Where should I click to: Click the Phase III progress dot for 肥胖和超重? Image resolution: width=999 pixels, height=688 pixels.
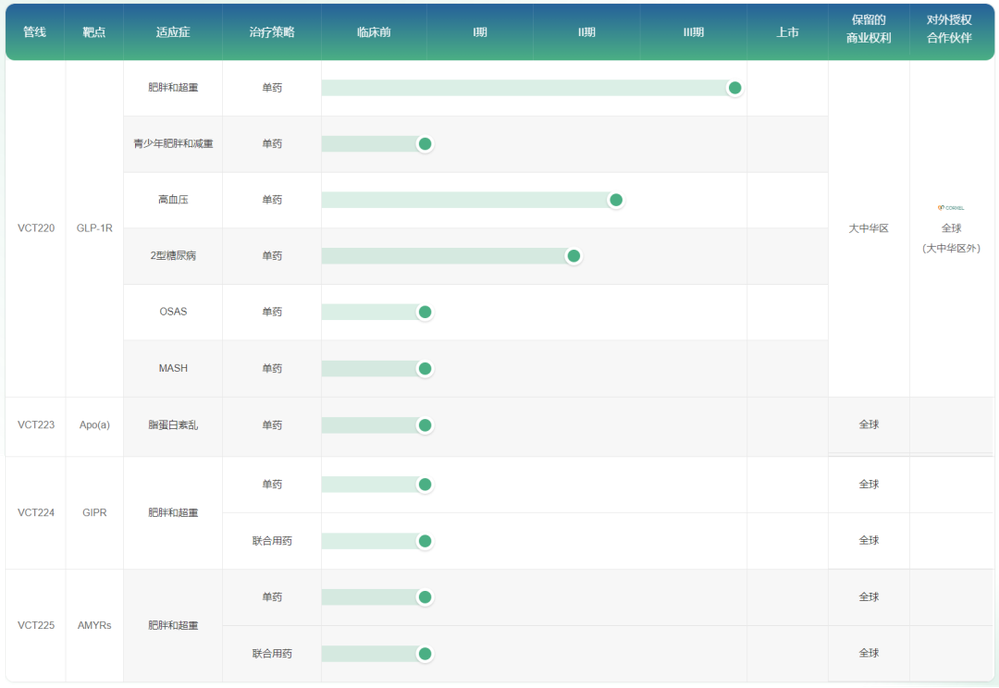pyautogui.click(x=735, y=88)
